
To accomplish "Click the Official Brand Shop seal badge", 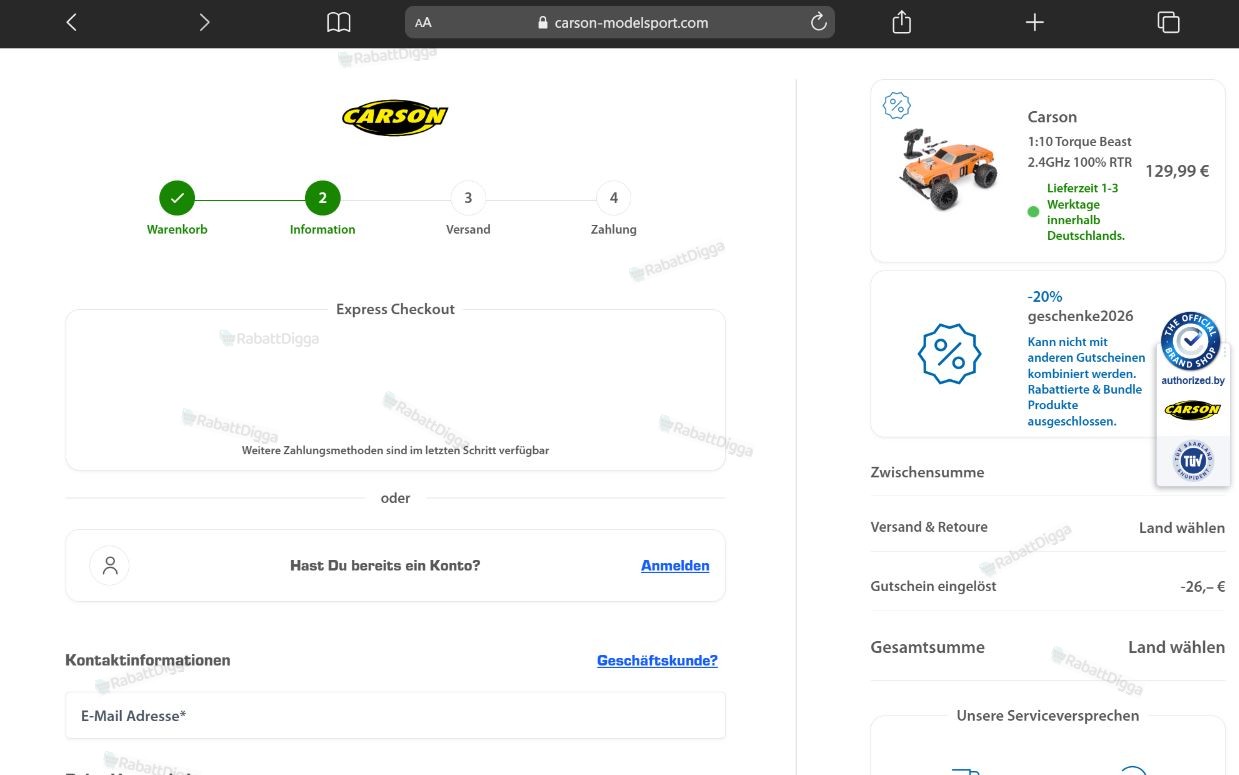I will tap(1191, 341).
